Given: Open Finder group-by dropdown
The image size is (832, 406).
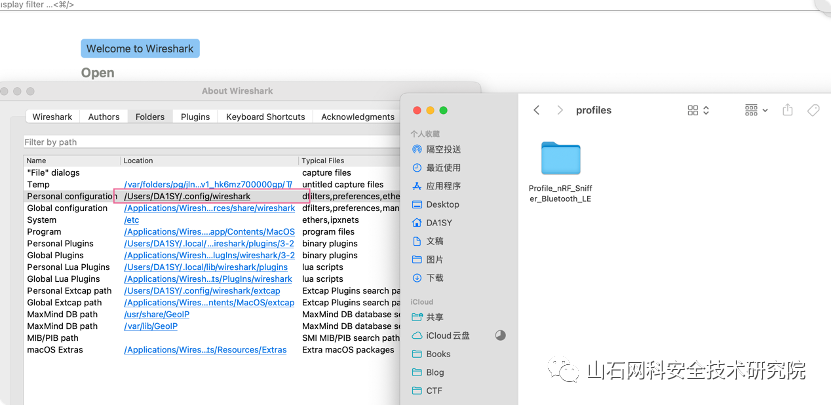Looking at the screenshot, I should pos(756,110).
